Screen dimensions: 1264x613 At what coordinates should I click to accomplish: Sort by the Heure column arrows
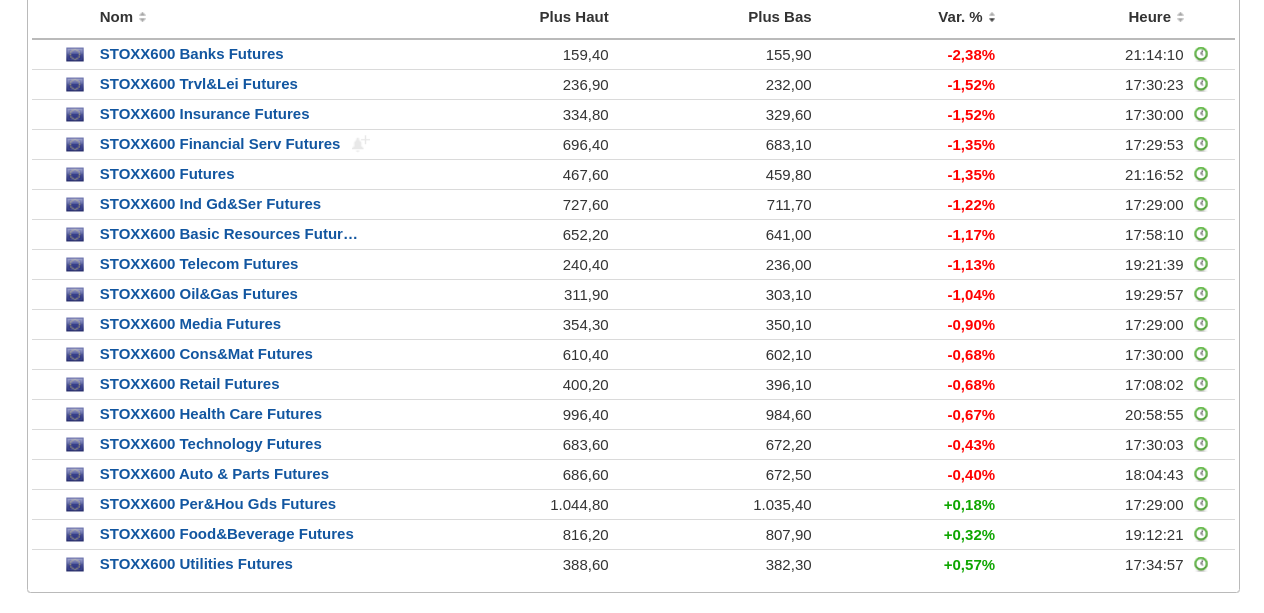coord(1180,17)
